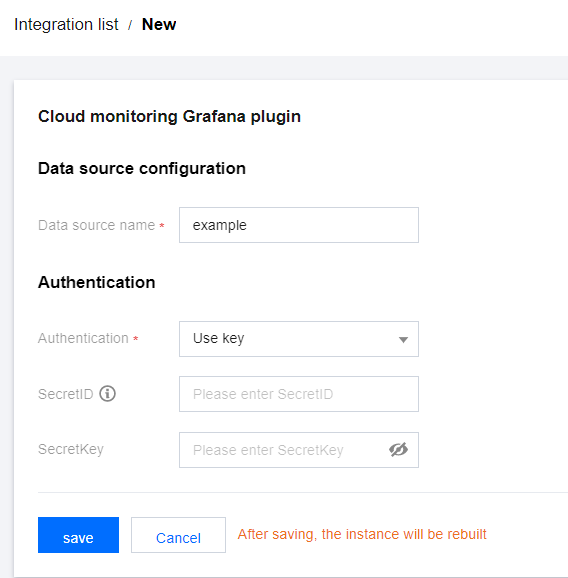Click the blue save button

(78, 535)
